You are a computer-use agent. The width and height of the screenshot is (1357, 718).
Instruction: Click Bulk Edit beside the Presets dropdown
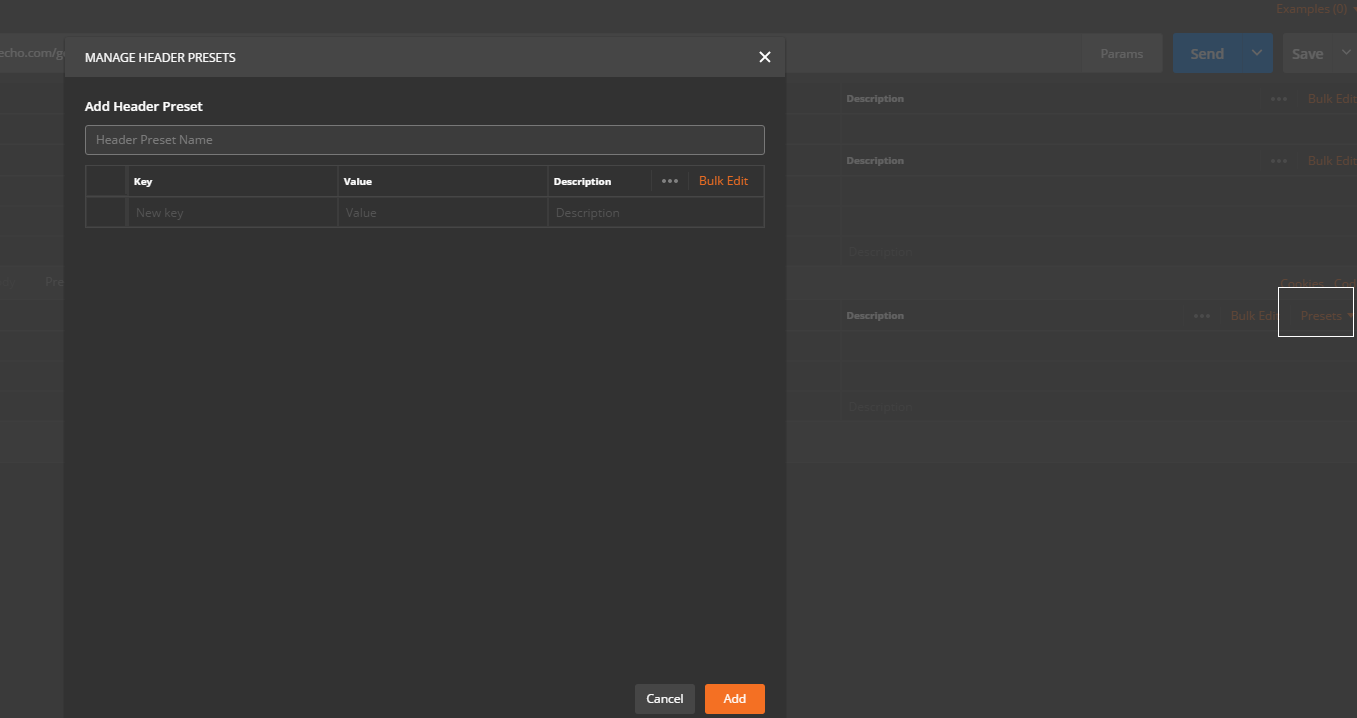[1255, 316]
